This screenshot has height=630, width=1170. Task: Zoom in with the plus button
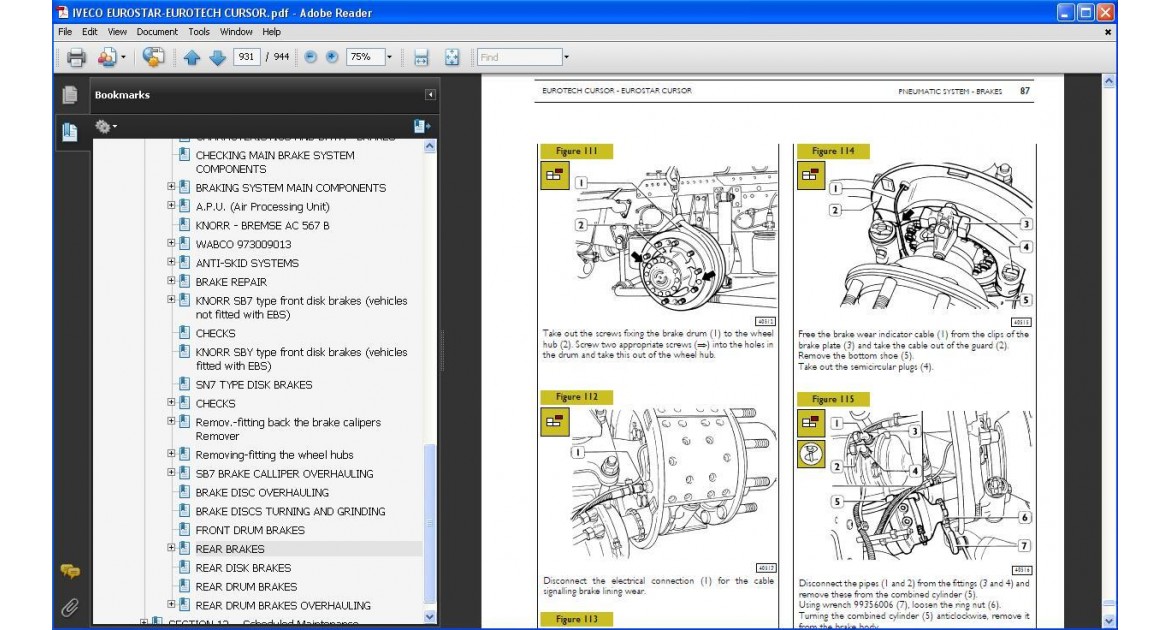(332, 57)
